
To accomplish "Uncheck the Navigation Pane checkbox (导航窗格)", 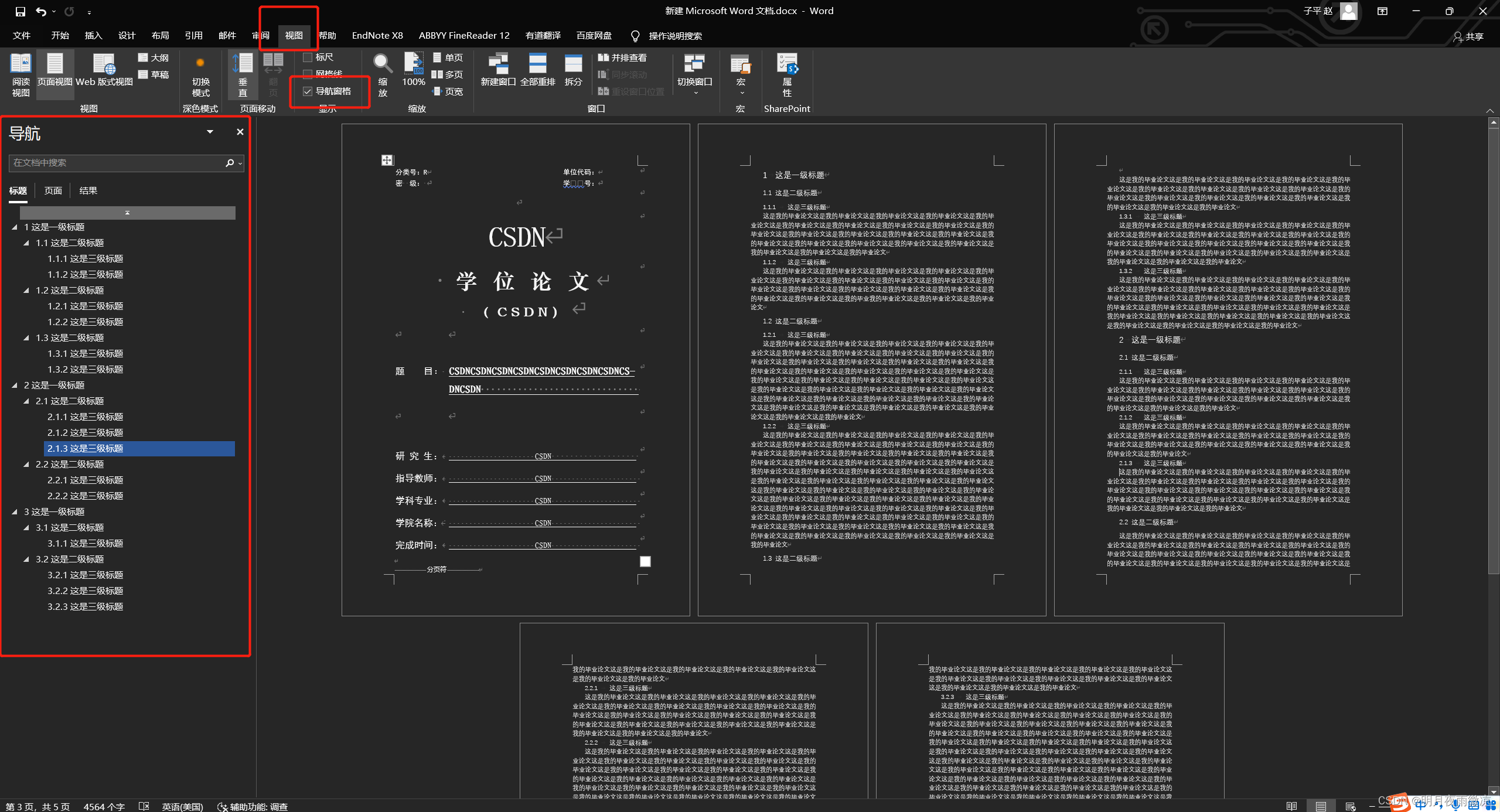I will 308,91.
